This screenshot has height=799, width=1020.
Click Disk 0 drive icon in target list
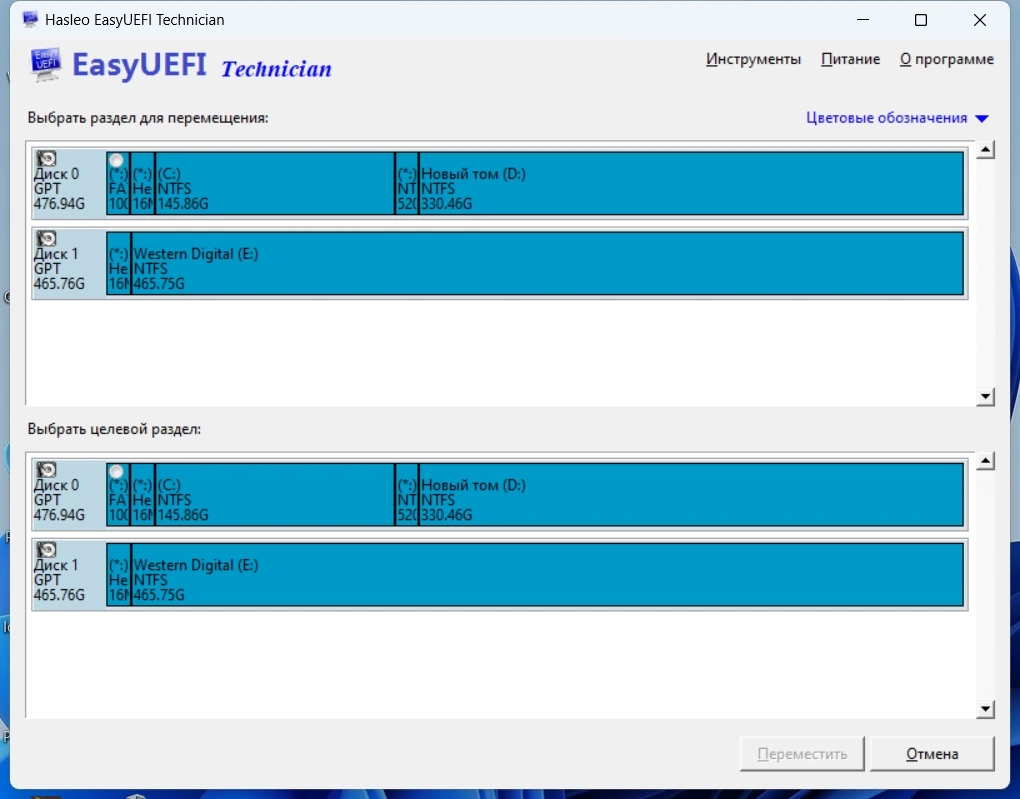[46, 469]
